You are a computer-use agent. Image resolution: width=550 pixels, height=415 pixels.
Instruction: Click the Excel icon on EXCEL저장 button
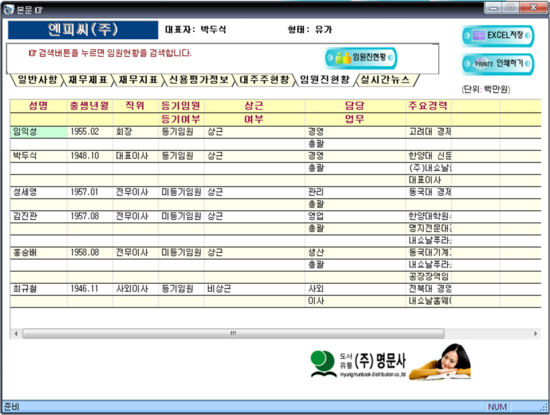click(x=479, y=35)
